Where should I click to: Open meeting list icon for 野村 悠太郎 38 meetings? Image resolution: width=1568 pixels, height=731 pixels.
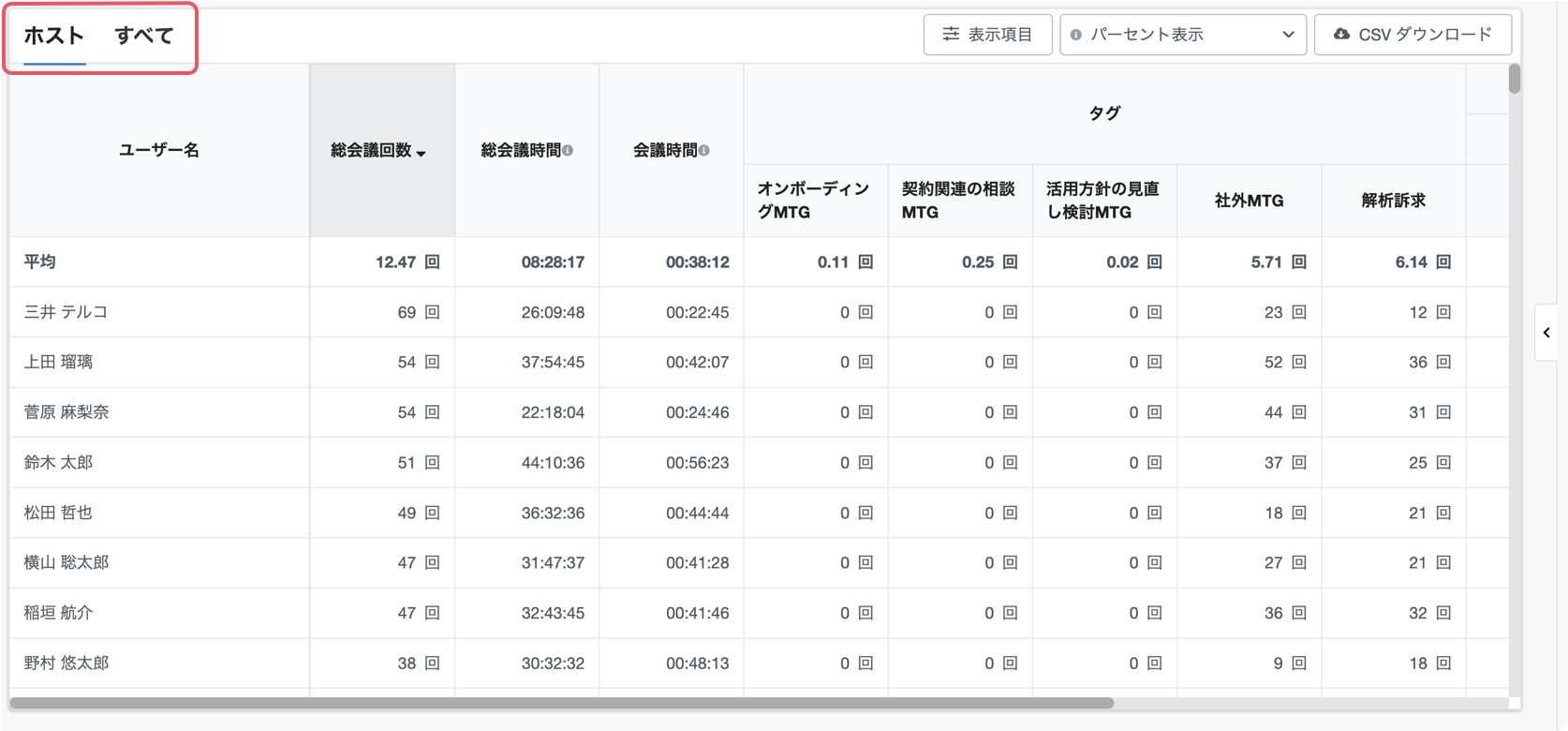[432, 664]
